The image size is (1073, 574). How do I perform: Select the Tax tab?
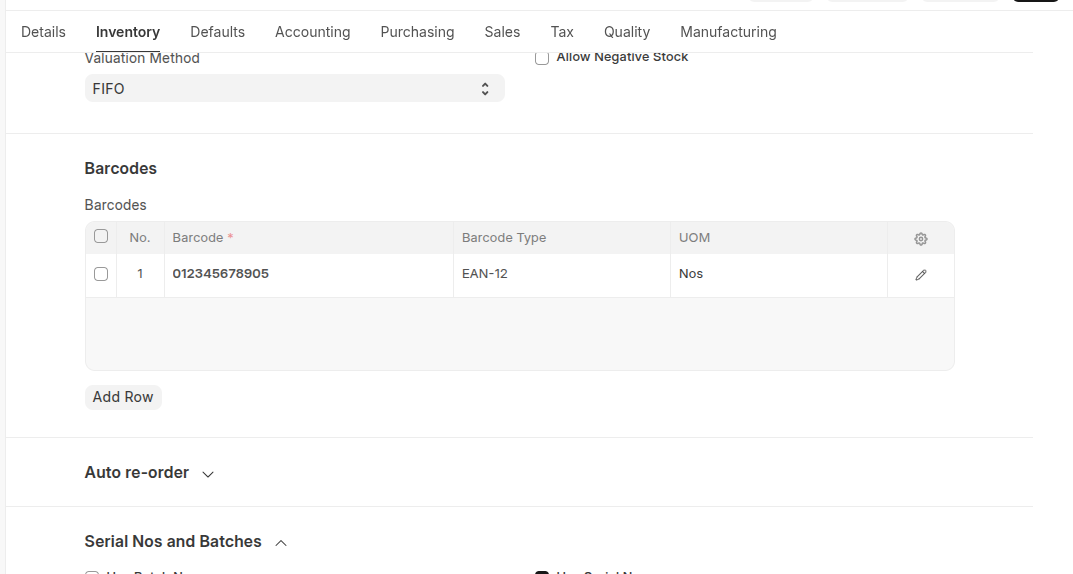point(562,32)
